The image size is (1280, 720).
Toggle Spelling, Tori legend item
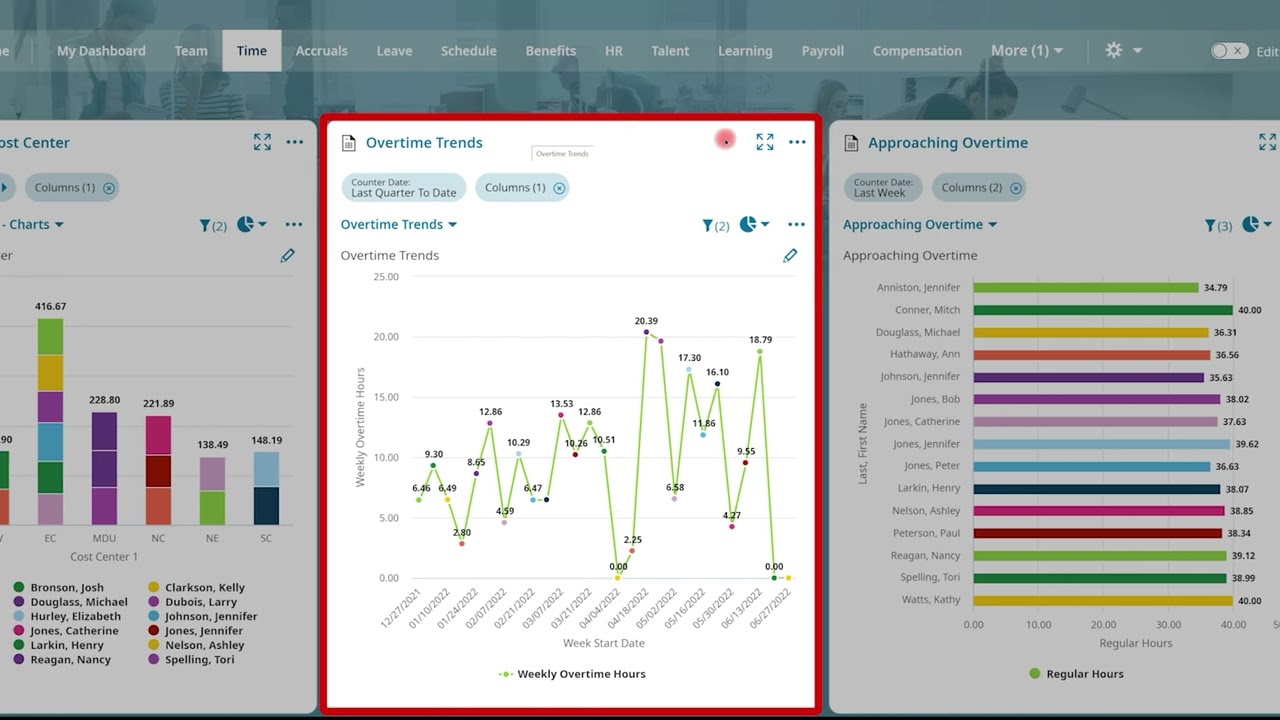tap(192, 660)
